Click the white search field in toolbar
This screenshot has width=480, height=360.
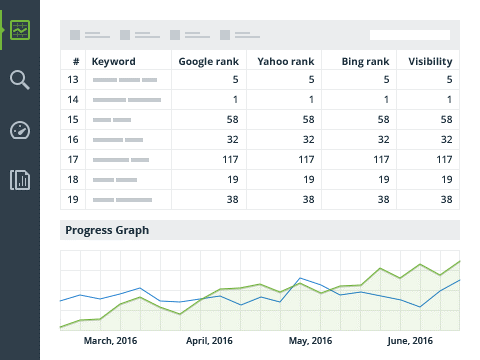coord(410,35)
